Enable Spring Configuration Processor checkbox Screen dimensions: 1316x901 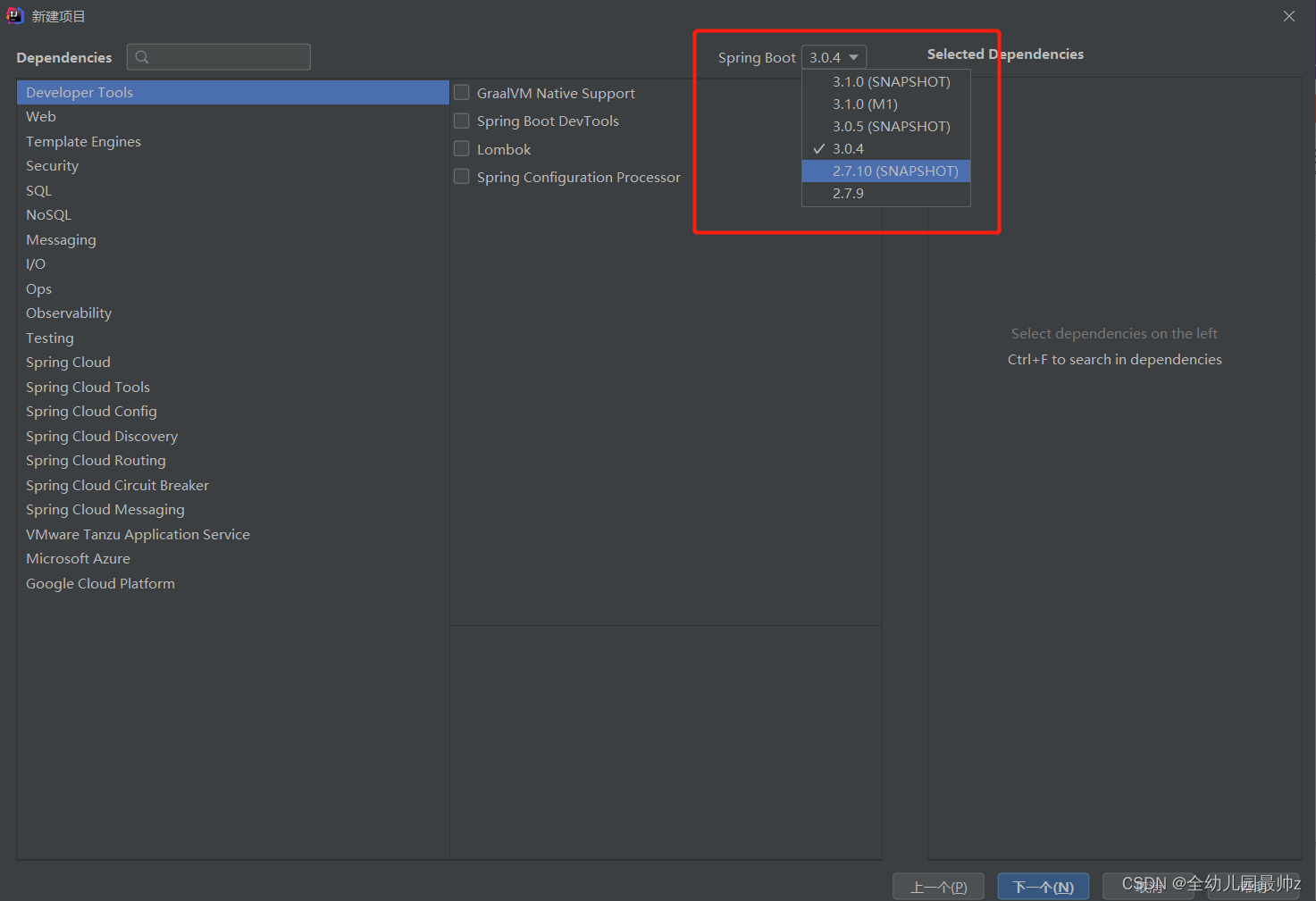click(x=462, y=177)
